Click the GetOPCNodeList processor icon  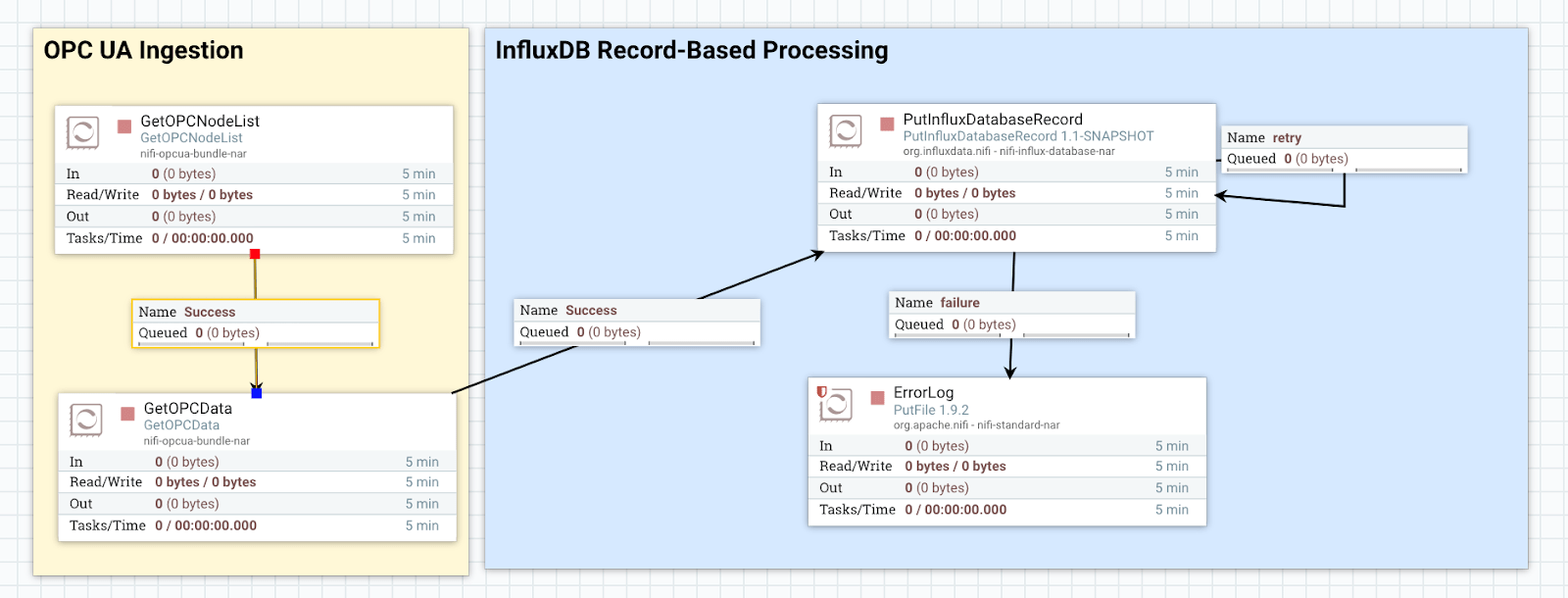[82, 132]
